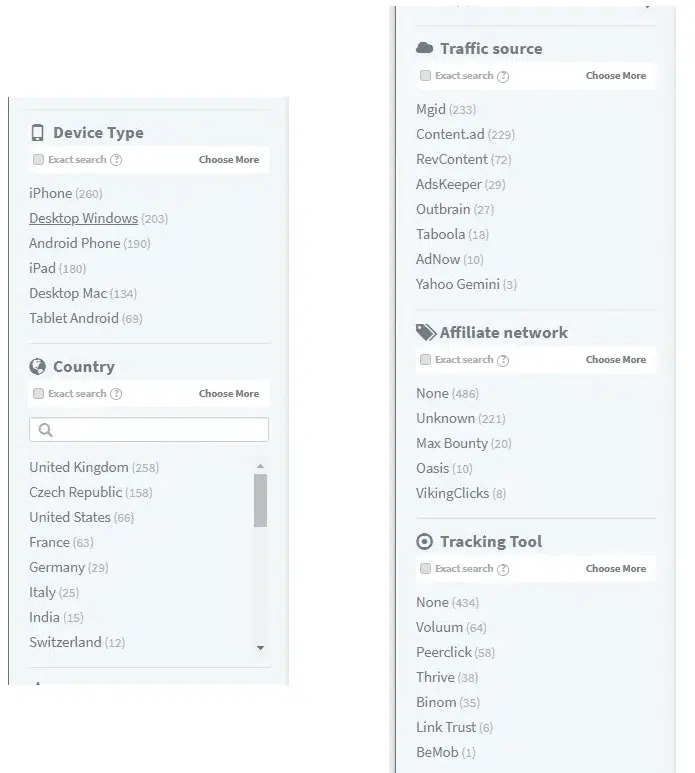
Task: Pick Voluum in the Tracking Tool list
Action: click(x=439, y=628)
